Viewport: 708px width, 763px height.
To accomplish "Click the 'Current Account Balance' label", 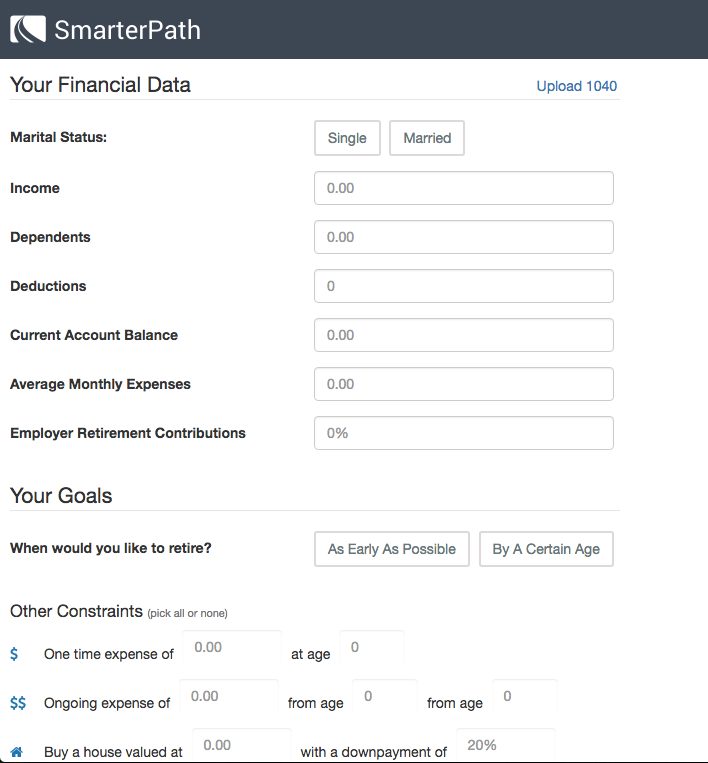I will pyautogui.click(x=94, y=335).
